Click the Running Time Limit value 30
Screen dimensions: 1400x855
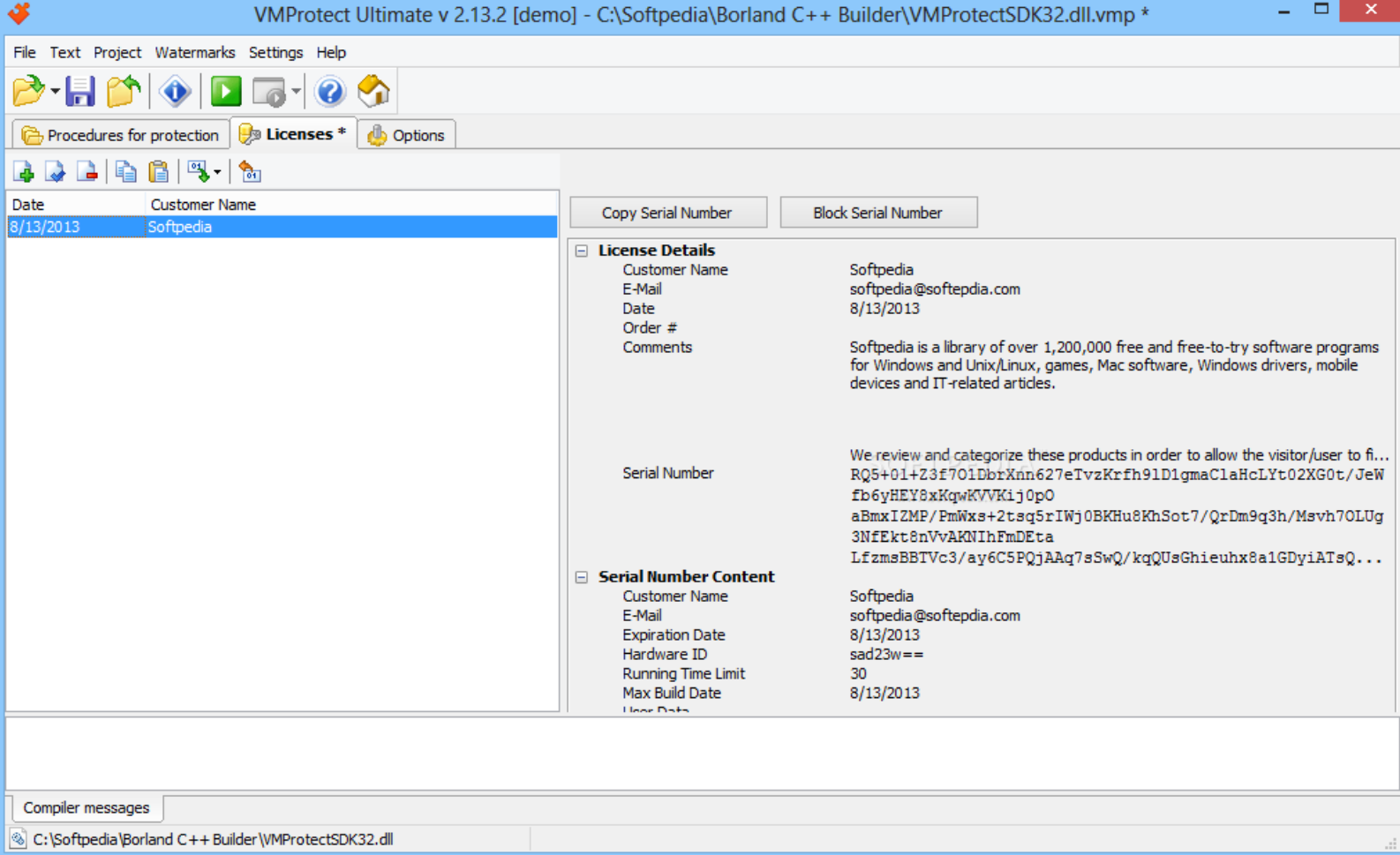(858, 674)
